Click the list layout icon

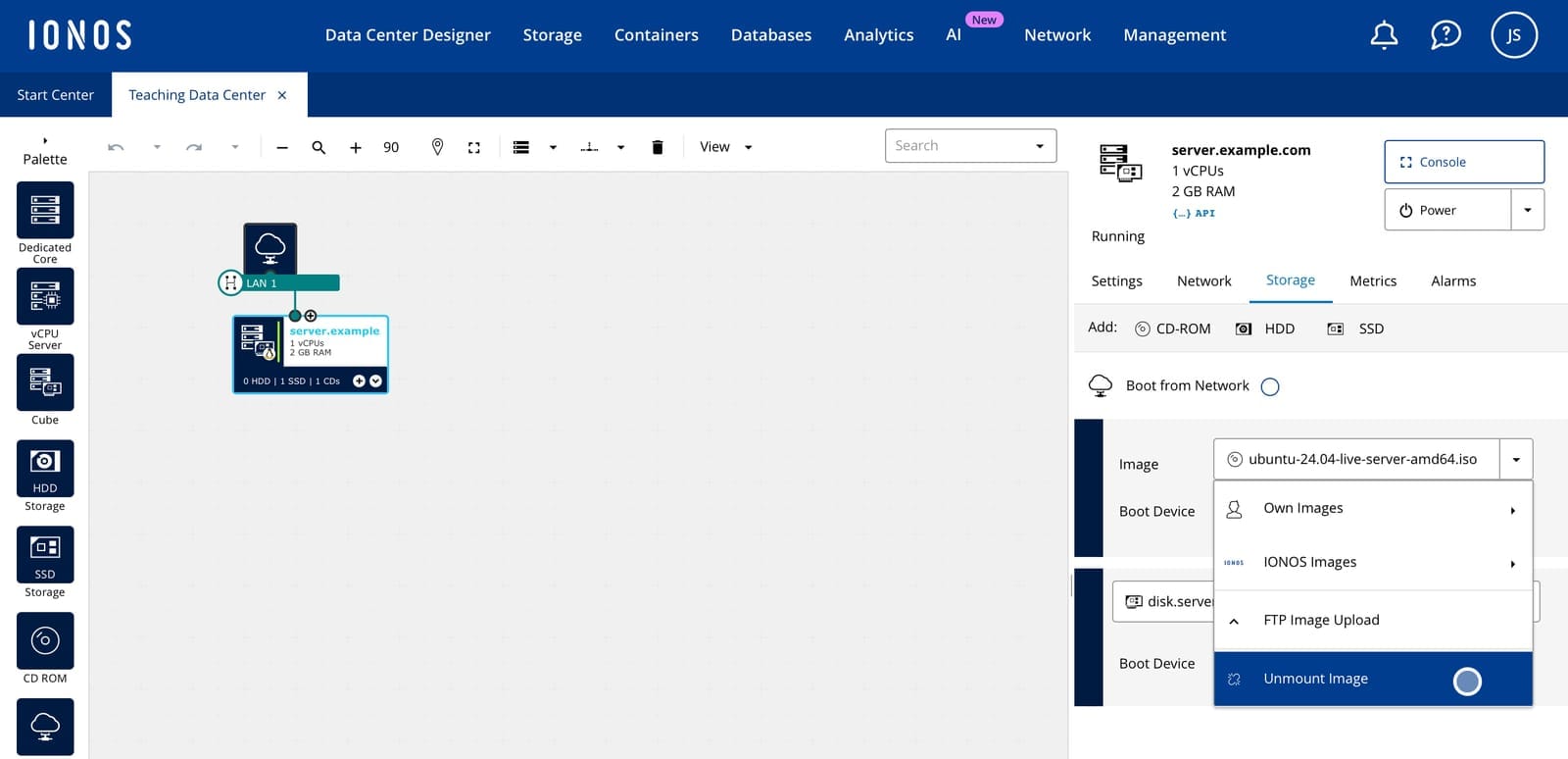pyautogui.click(x=521, y=147)
